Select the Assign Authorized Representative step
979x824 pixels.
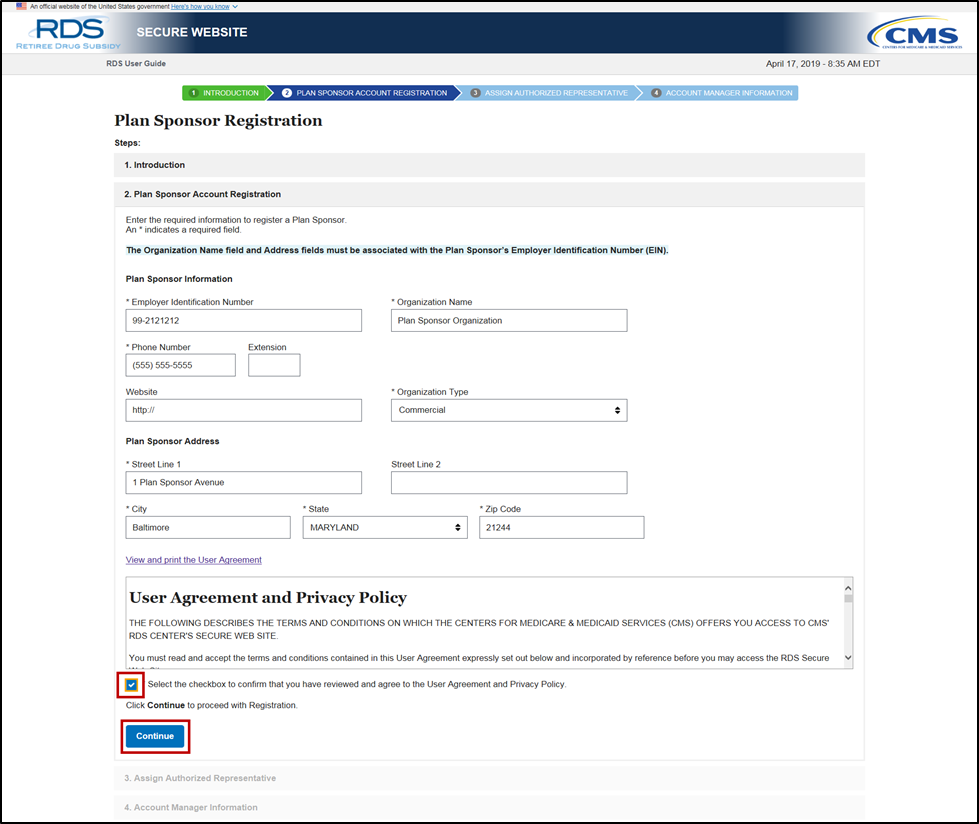(x=548, y=93)
